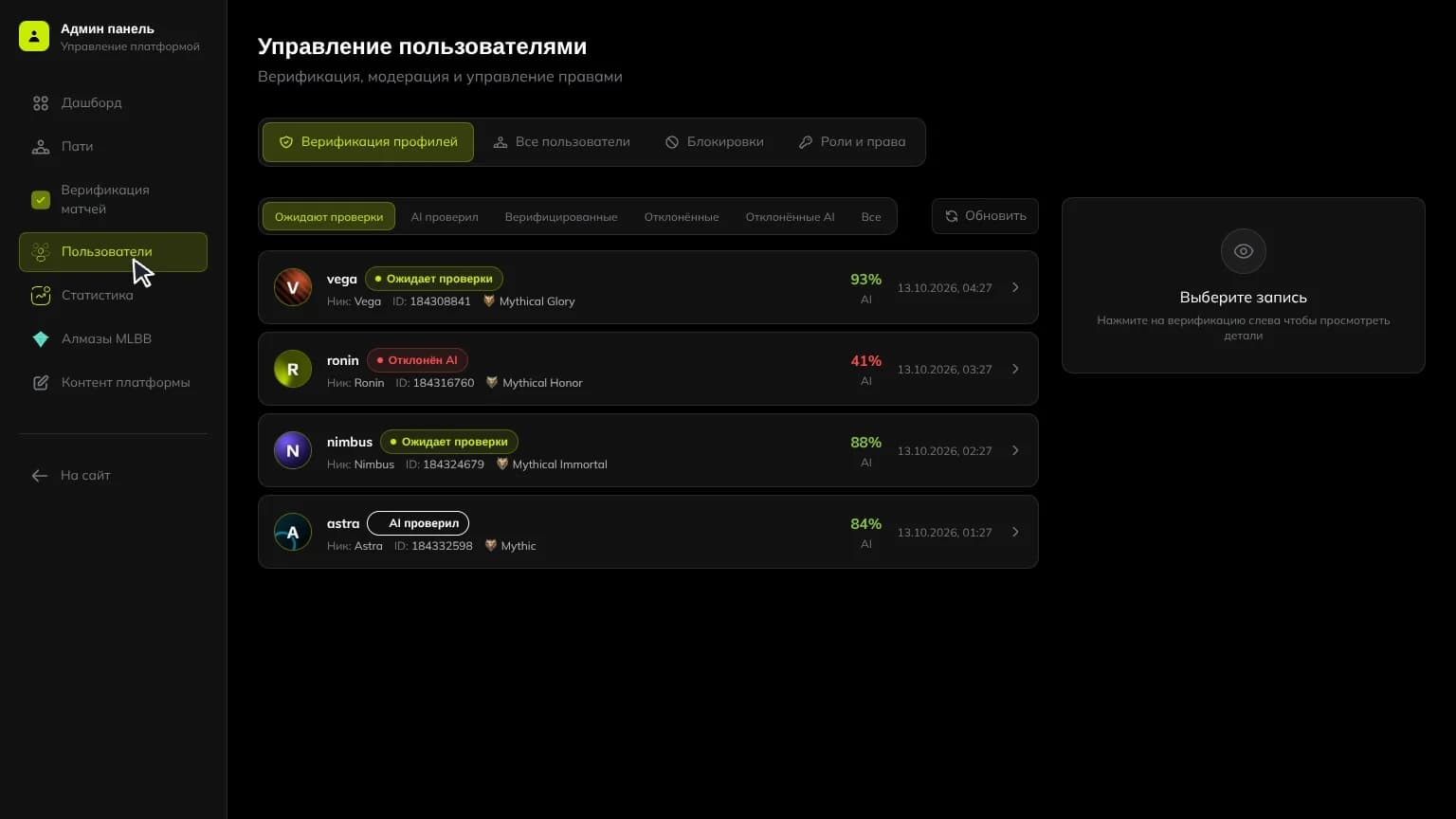Click the shield icon in Верификация профилей tab
1456x819 pixels.
[286, 142]
